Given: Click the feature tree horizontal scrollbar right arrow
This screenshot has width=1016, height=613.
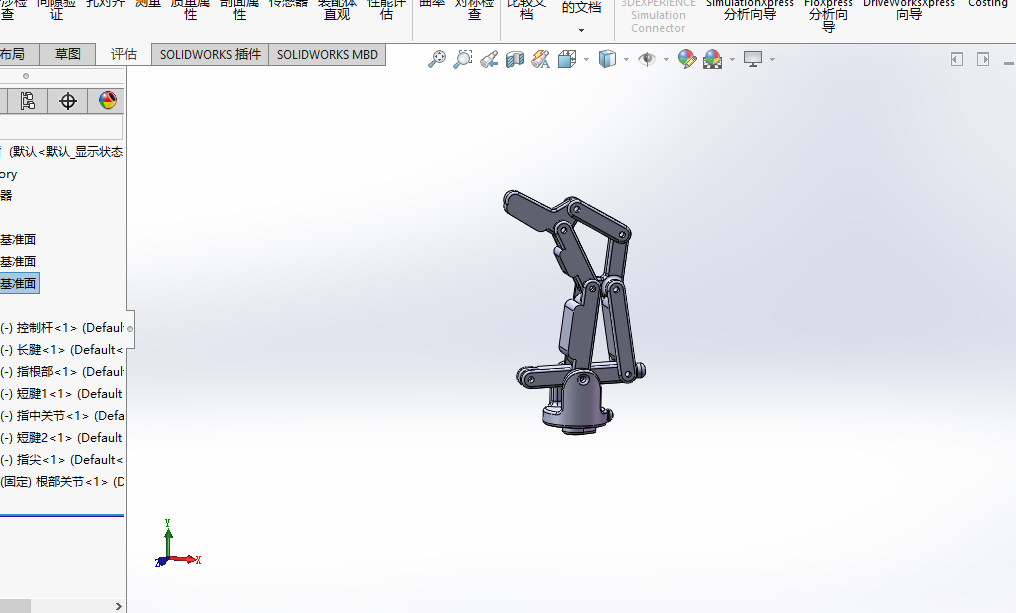Looking at the screenshot, I should 119,607.
